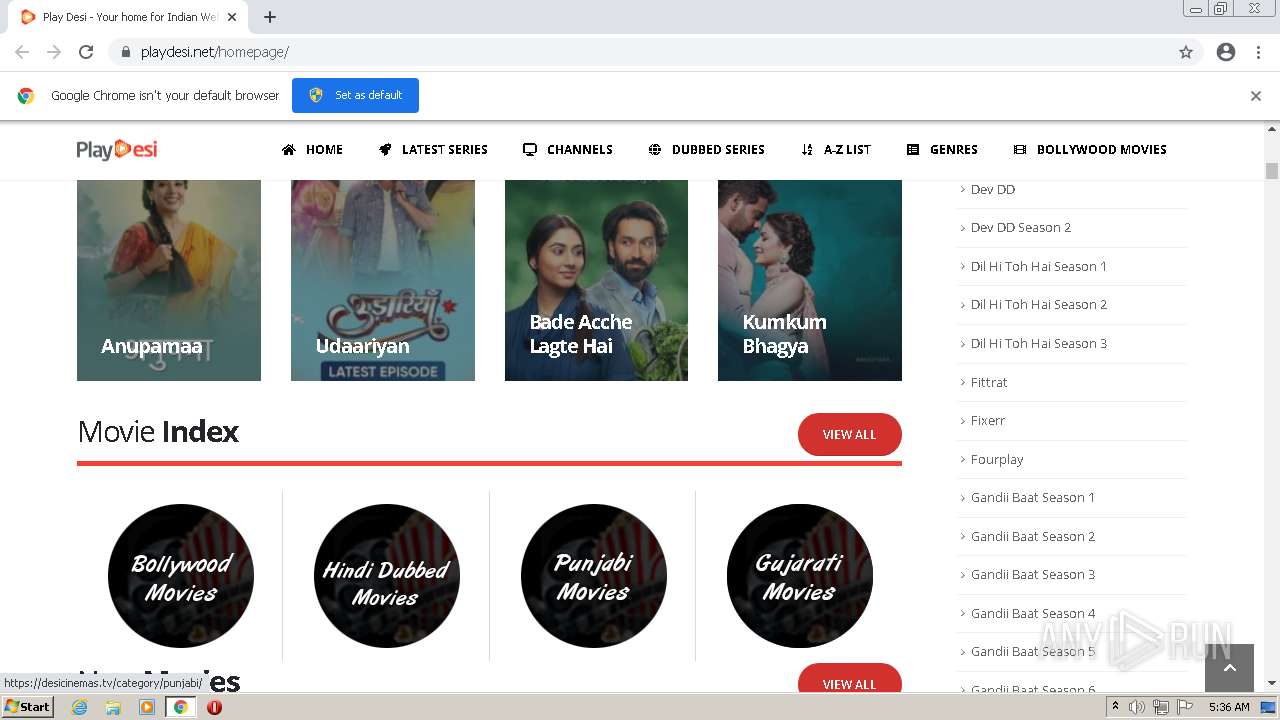Open the Anupamaa series card
The image size is (1280, 720).
(169, 281)
